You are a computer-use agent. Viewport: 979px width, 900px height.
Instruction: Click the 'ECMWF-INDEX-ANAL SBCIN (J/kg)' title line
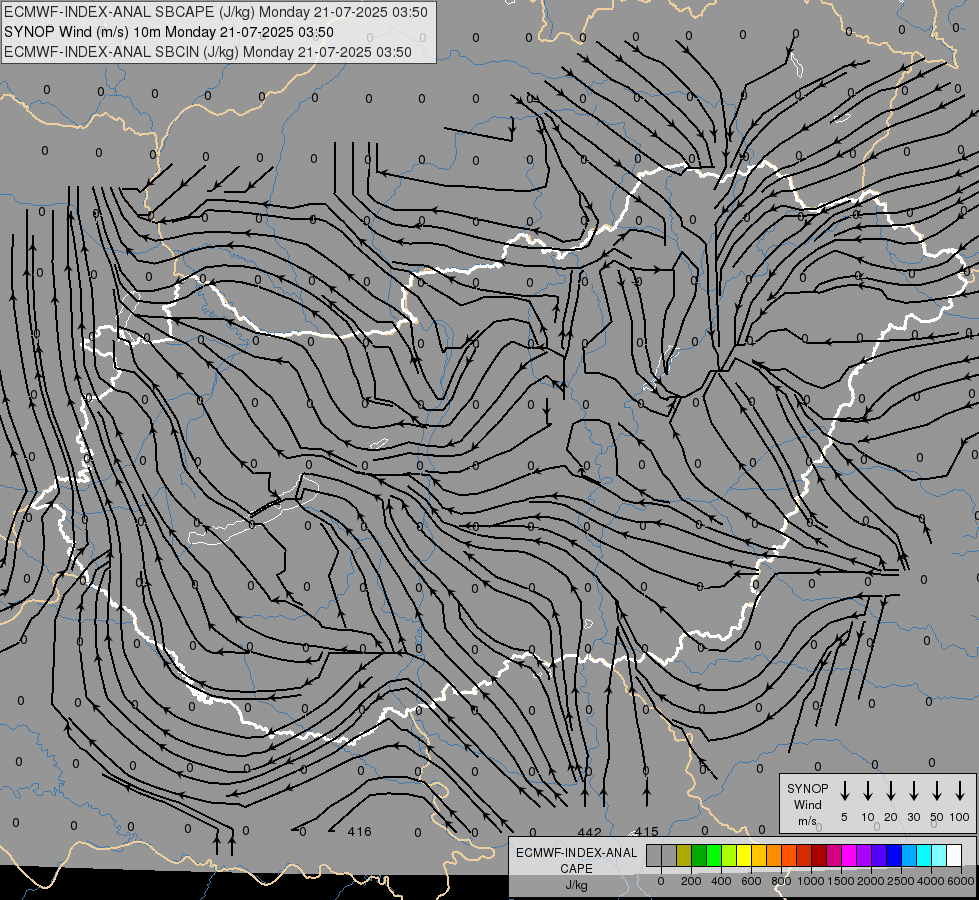pos(208,52)
